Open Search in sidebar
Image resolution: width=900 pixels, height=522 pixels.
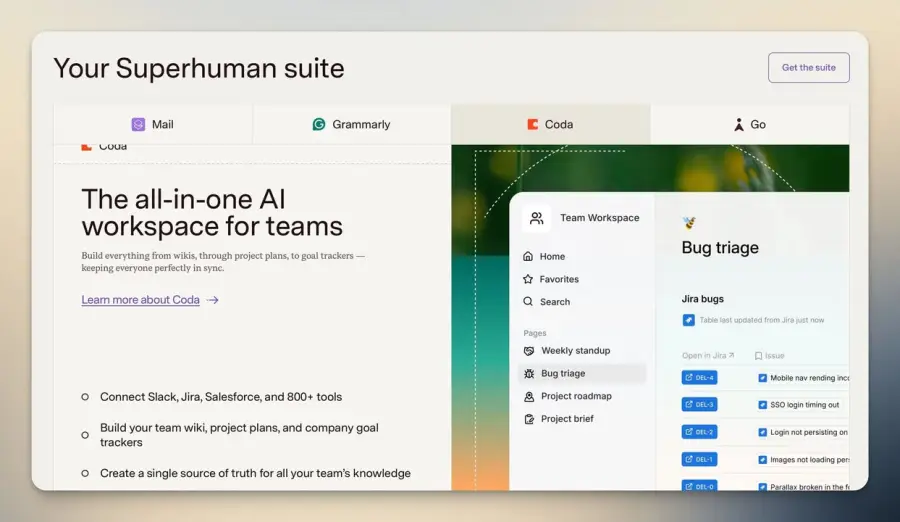[x=555, y=301]
